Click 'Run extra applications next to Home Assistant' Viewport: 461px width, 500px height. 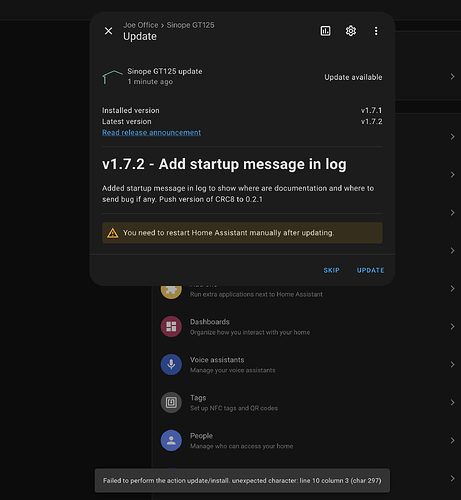256,294
